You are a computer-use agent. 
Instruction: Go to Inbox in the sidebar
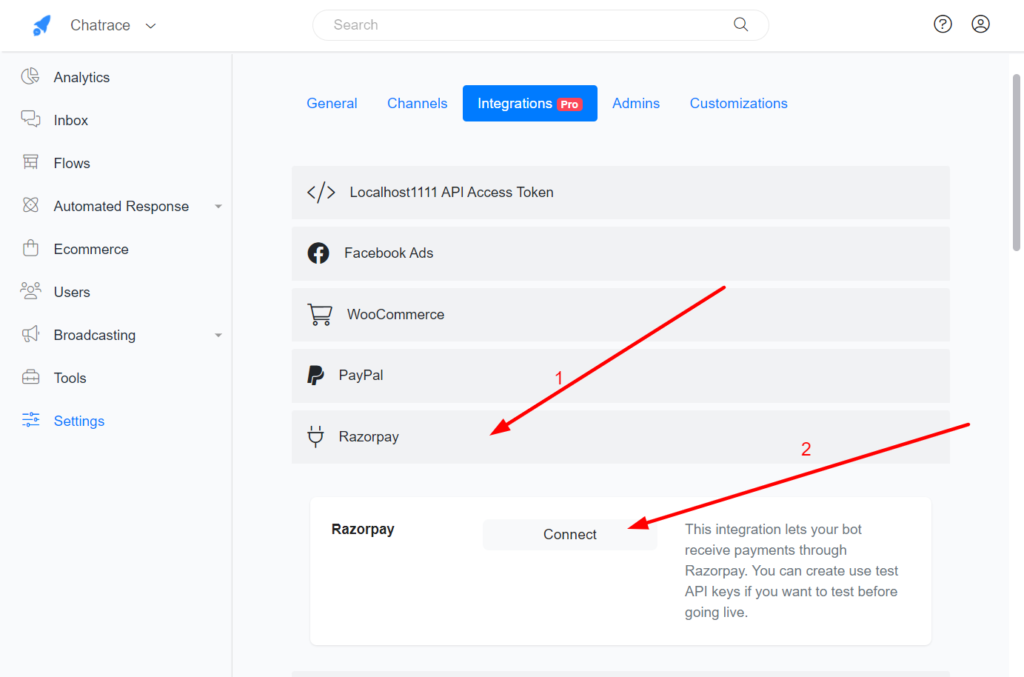point(71,120)
